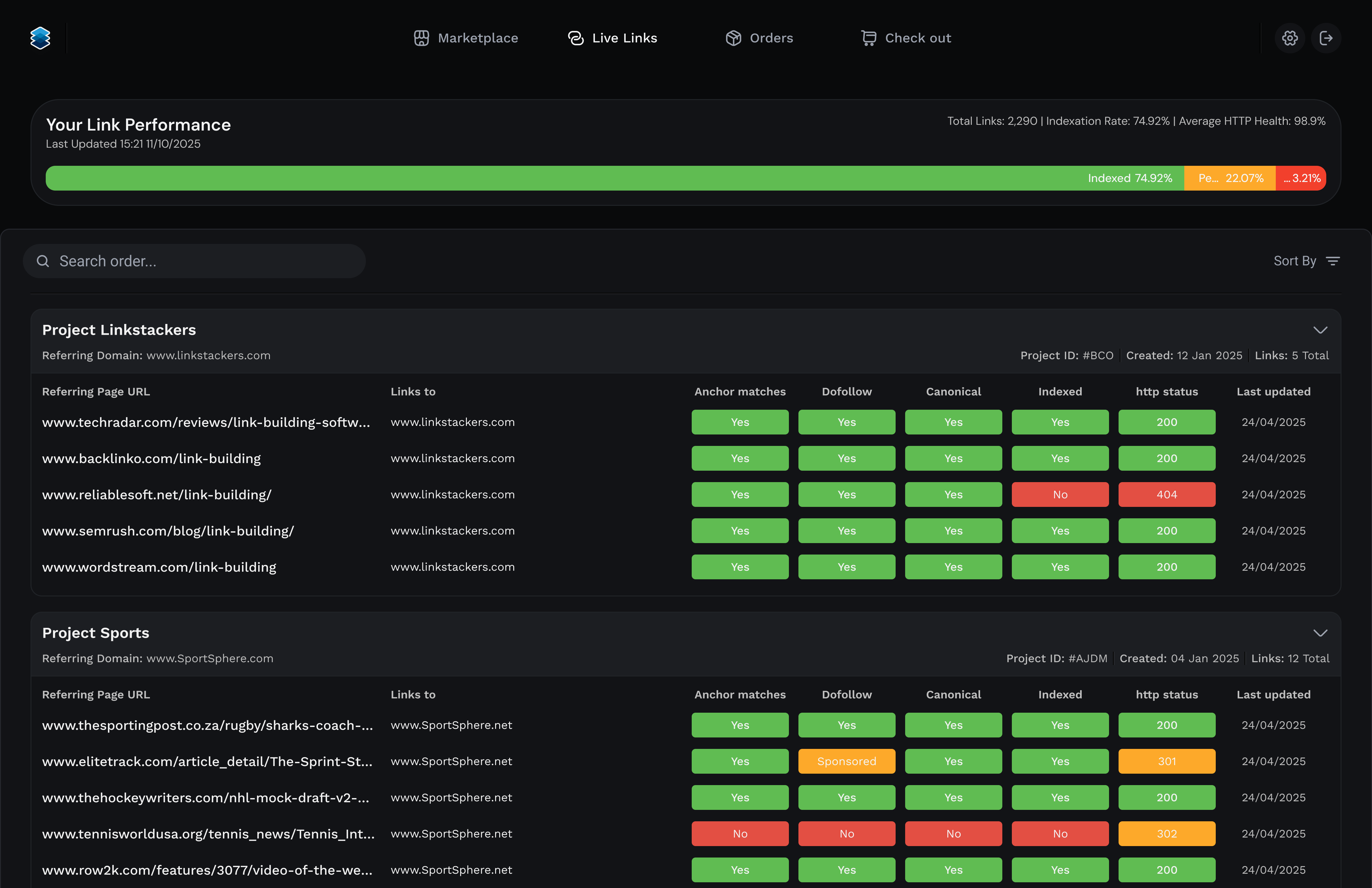Viewport: 1372px width, 888px height.
Task: Open the semrush.com link-building referring URL
Action: (168, 530)
